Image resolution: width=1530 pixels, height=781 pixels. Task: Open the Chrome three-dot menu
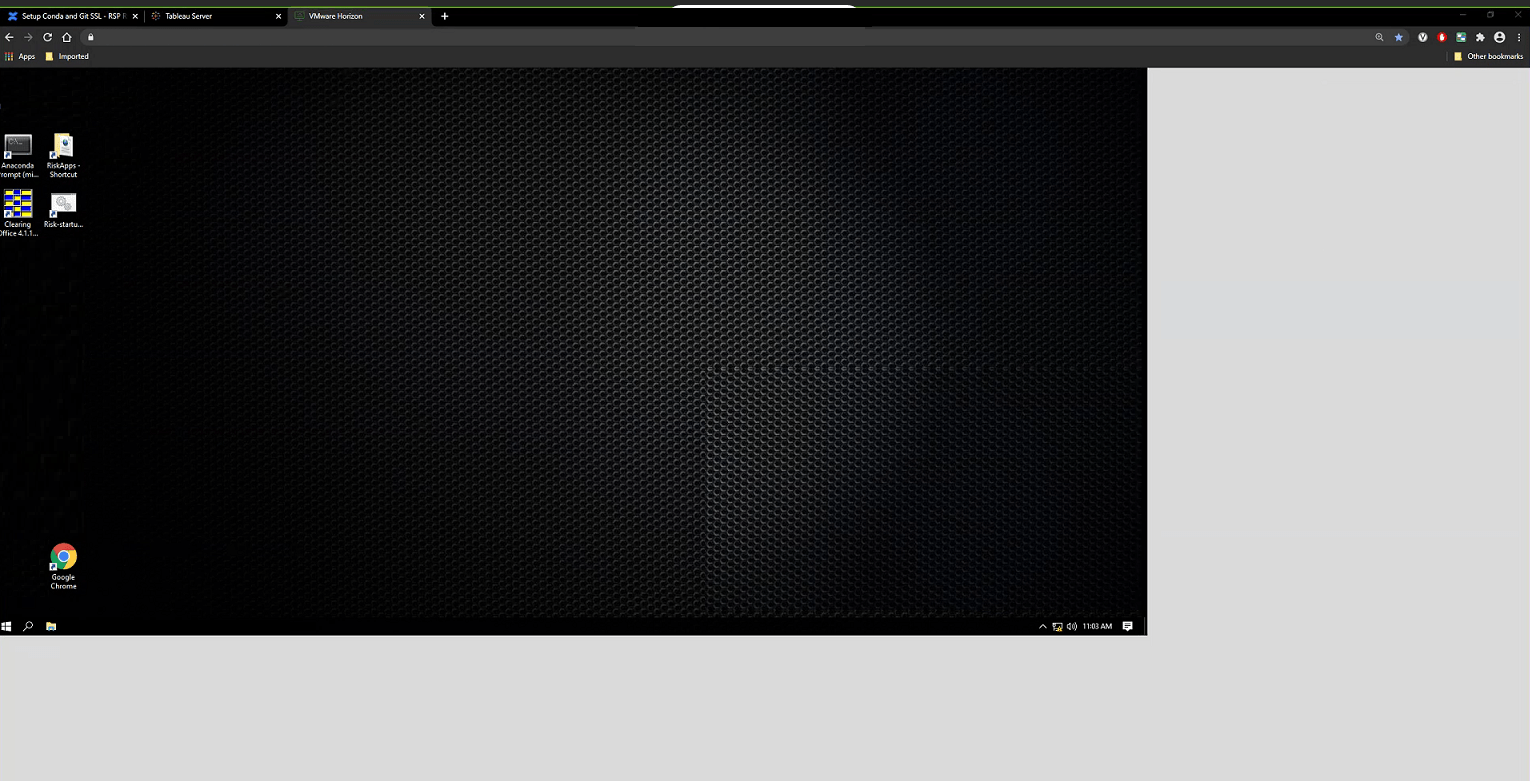tap(1519, 37)
